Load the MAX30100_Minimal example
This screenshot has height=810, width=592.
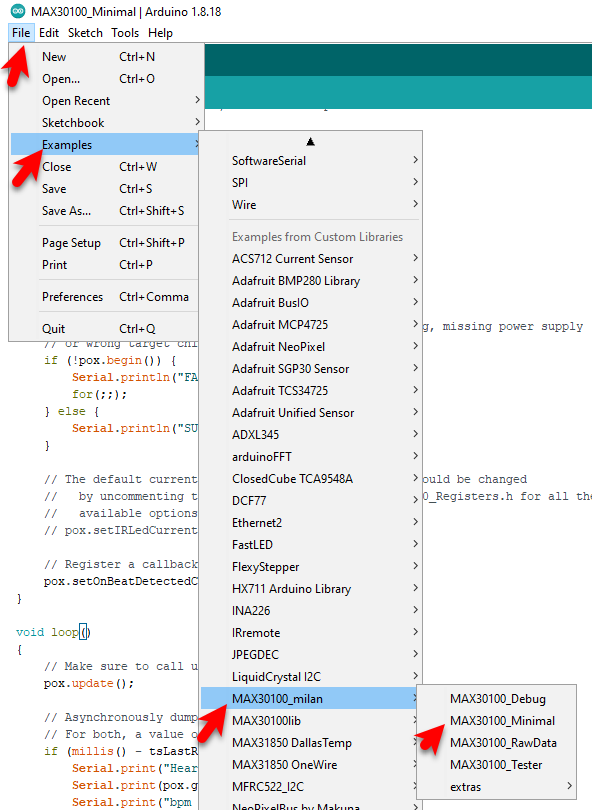(x=496, y=721)
